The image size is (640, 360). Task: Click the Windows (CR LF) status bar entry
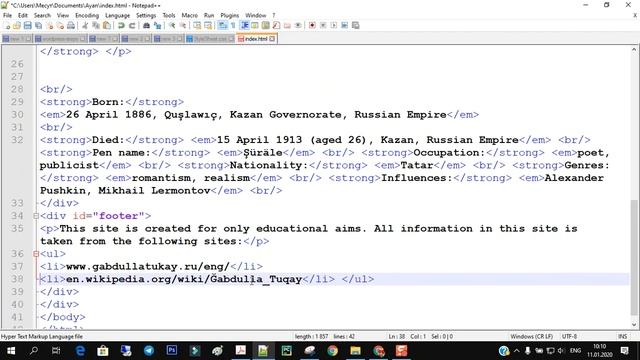531,337
